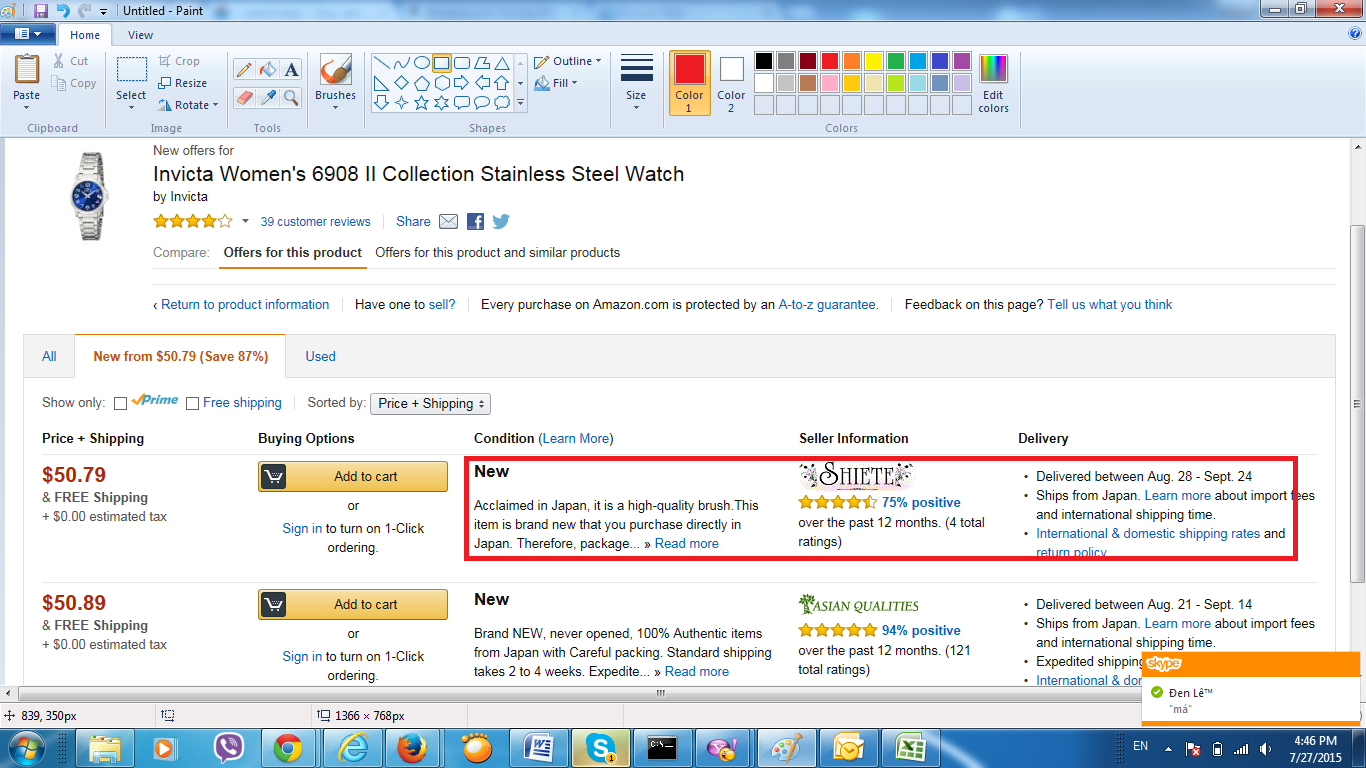Open the '39 customer reviews' link
This screenshot has width=1366, height=768.
315,222
